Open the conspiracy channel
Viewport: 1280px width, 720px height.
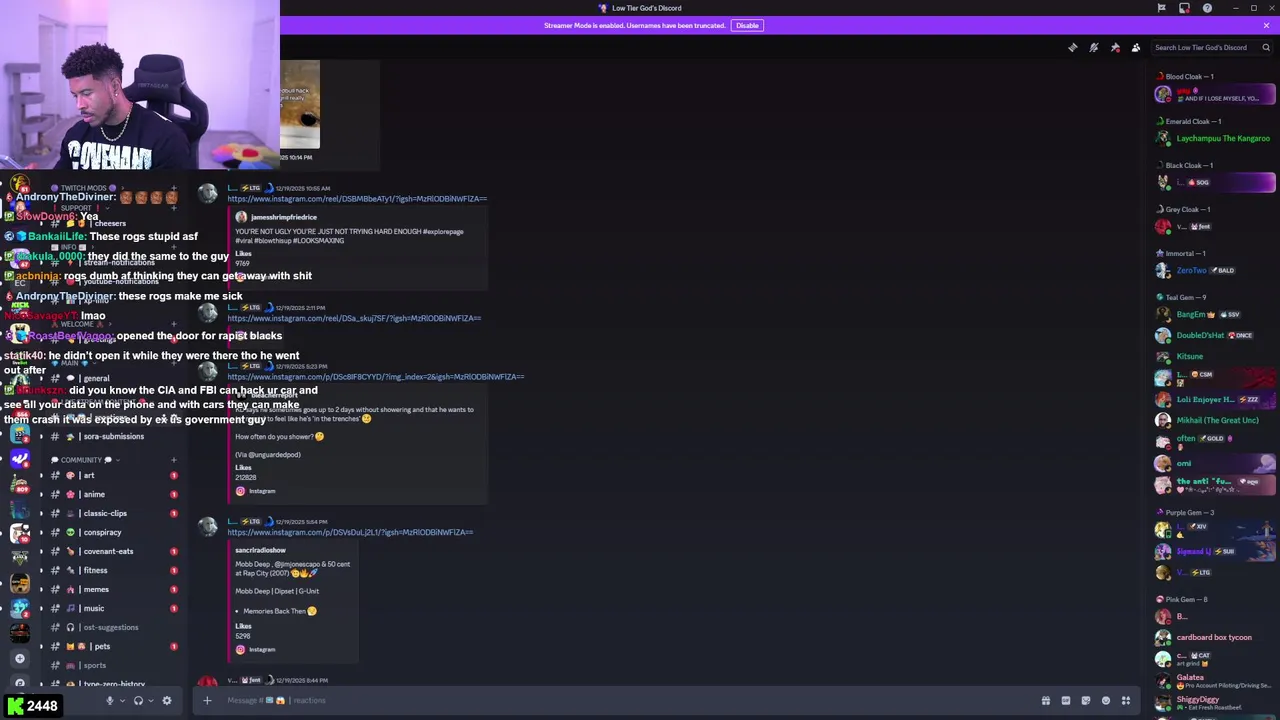click(110, 532)
